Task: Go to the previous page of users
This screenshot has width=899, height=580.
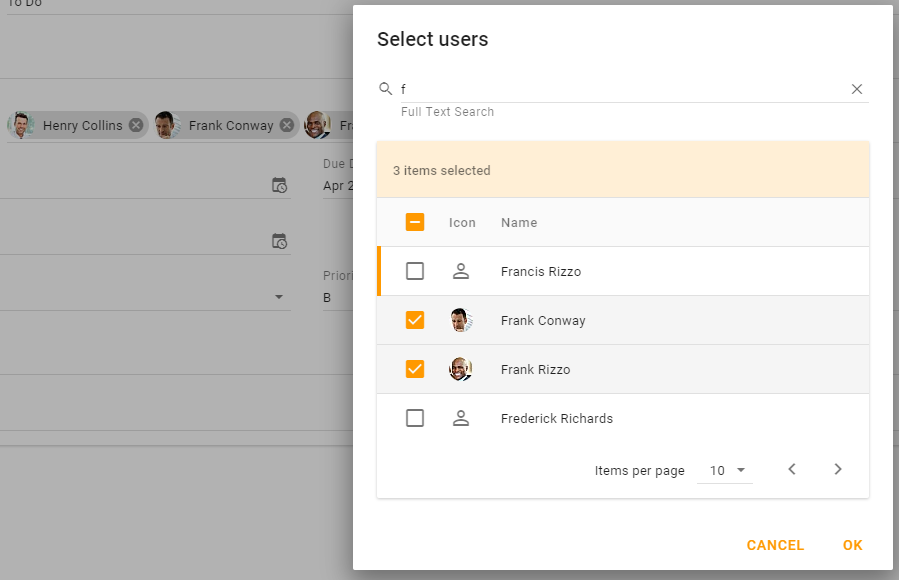Action: tap(792, 469)
